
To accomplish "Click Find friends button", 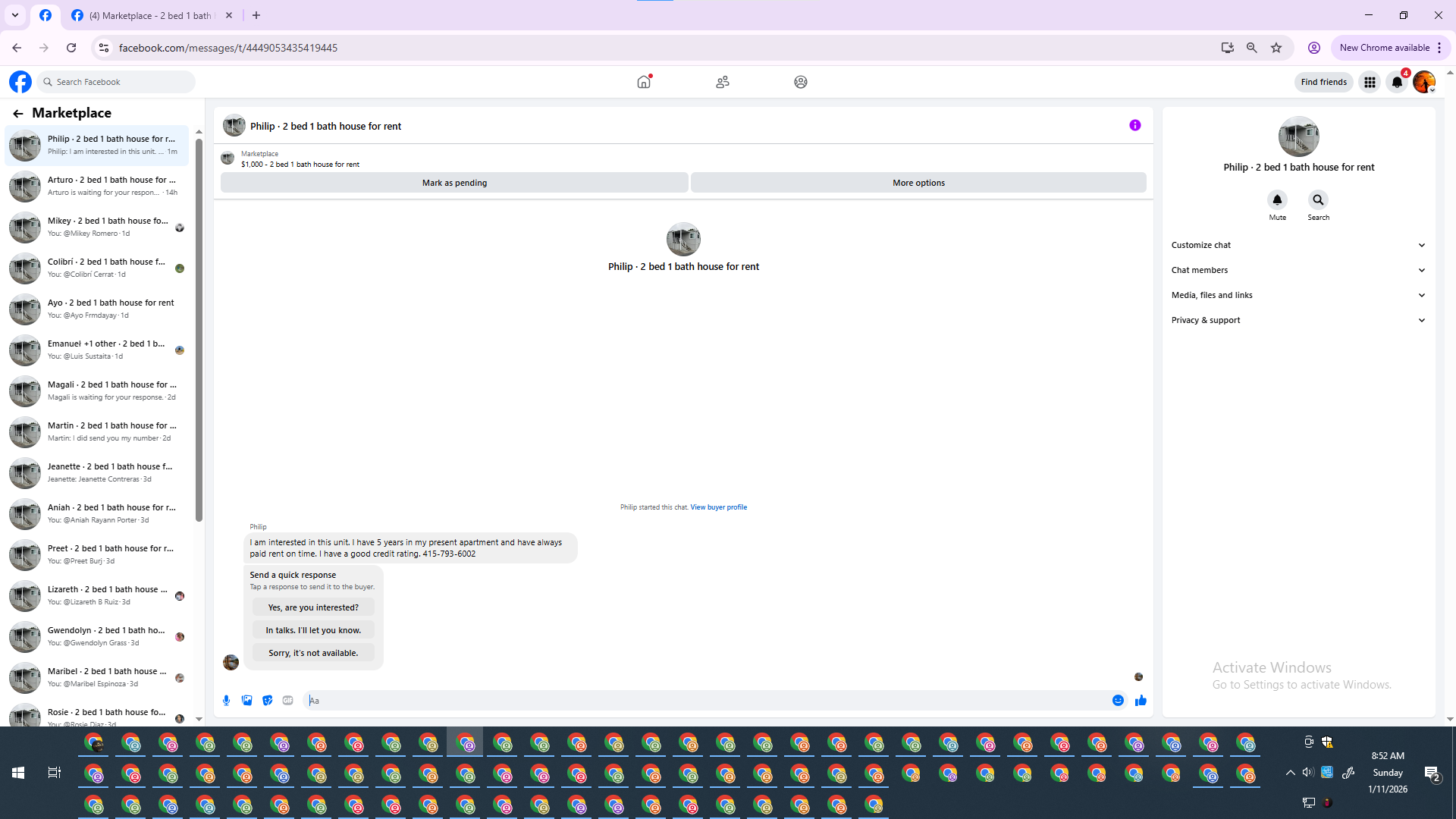I will coord(1323,82).
